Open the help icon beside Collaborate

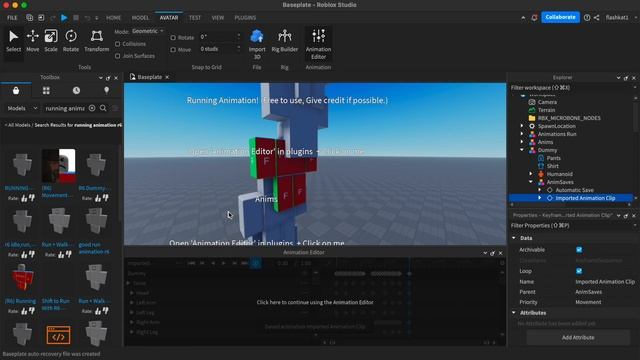tap(587, 18)
